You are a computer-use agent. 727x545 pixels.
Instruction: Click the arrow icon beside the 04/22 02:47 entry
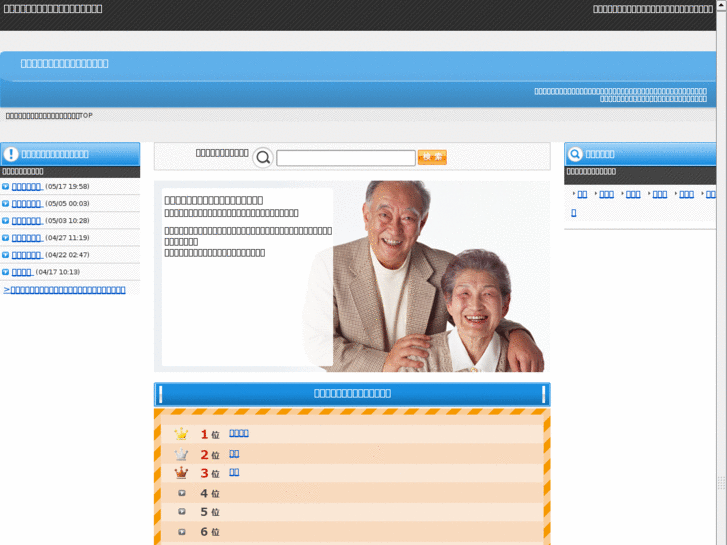tap(6, 255)
